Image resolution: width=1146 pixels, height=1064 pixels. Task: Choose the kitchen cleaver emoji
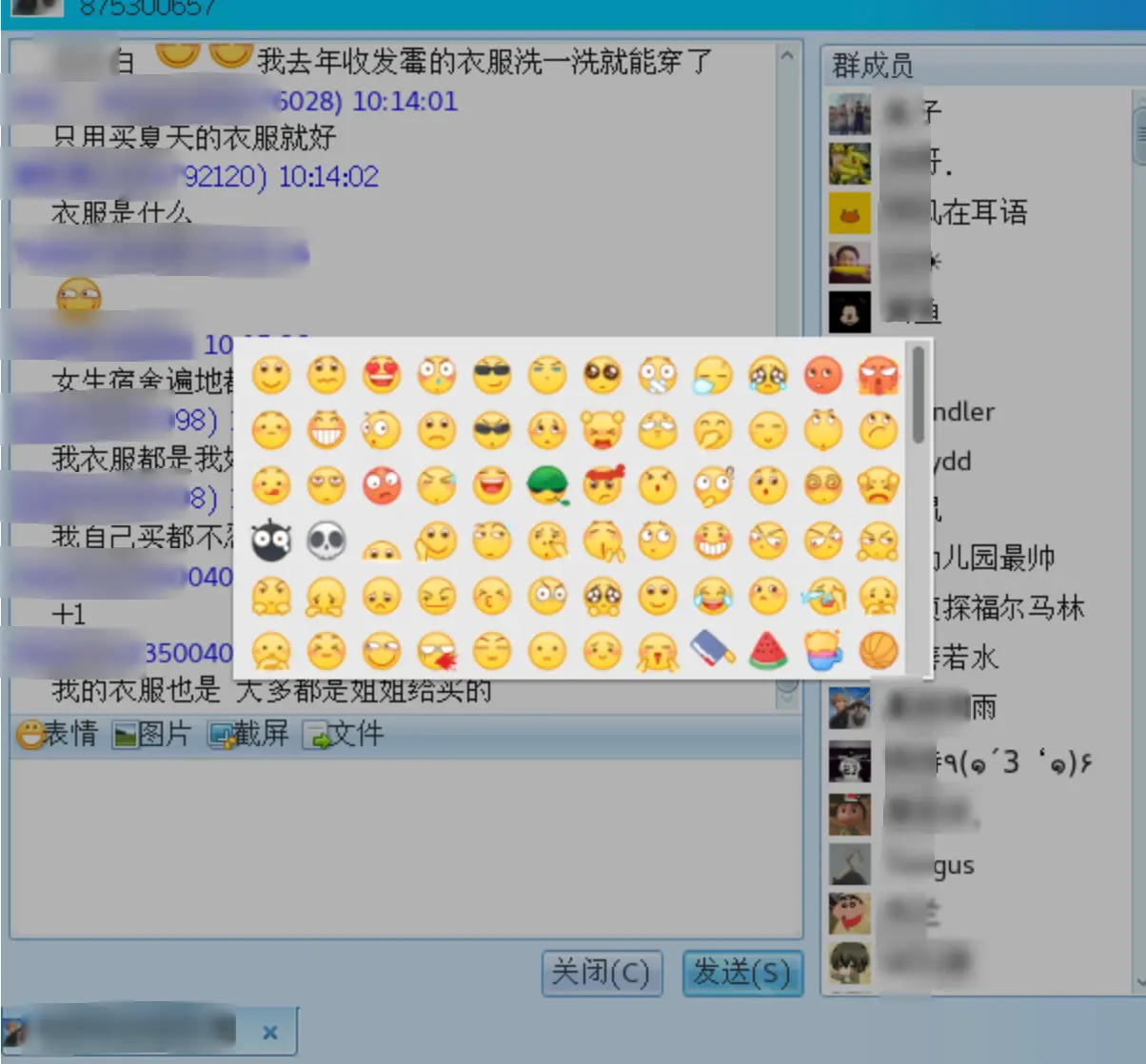pyautogui.click(x=713, y=653)
